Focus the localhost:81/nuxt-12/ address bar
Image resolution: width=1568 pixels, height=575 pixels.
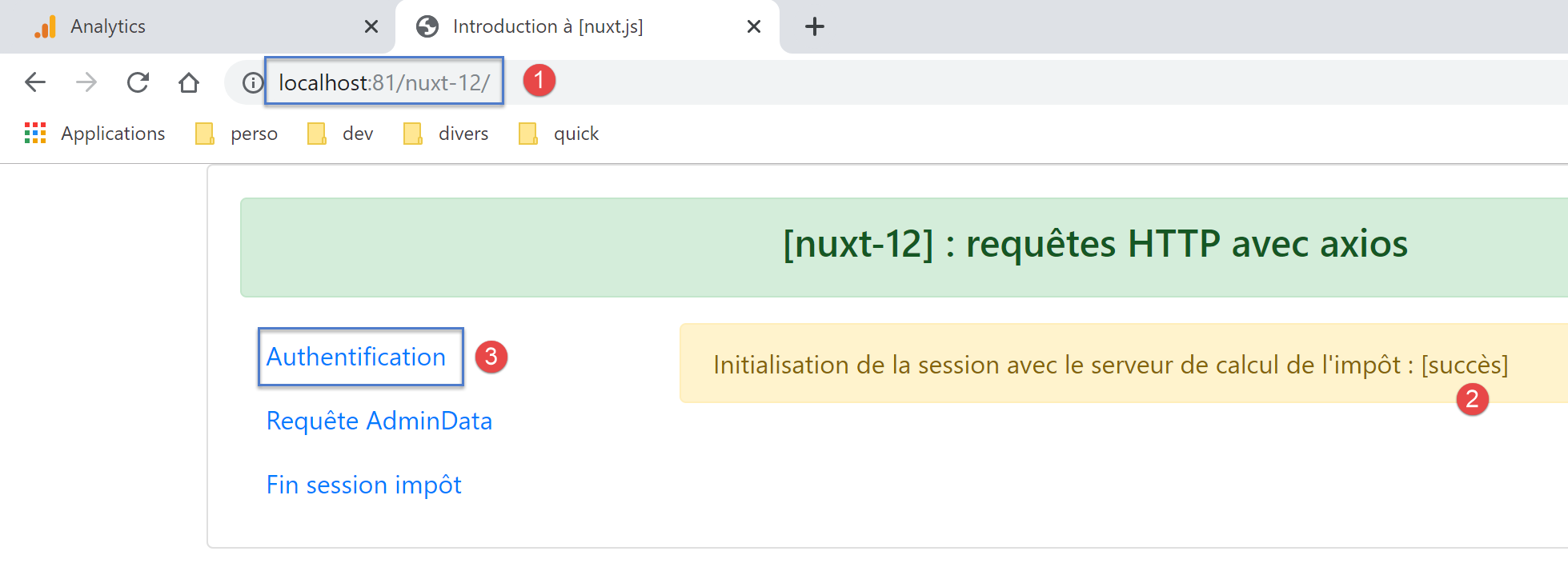(384, 82)
